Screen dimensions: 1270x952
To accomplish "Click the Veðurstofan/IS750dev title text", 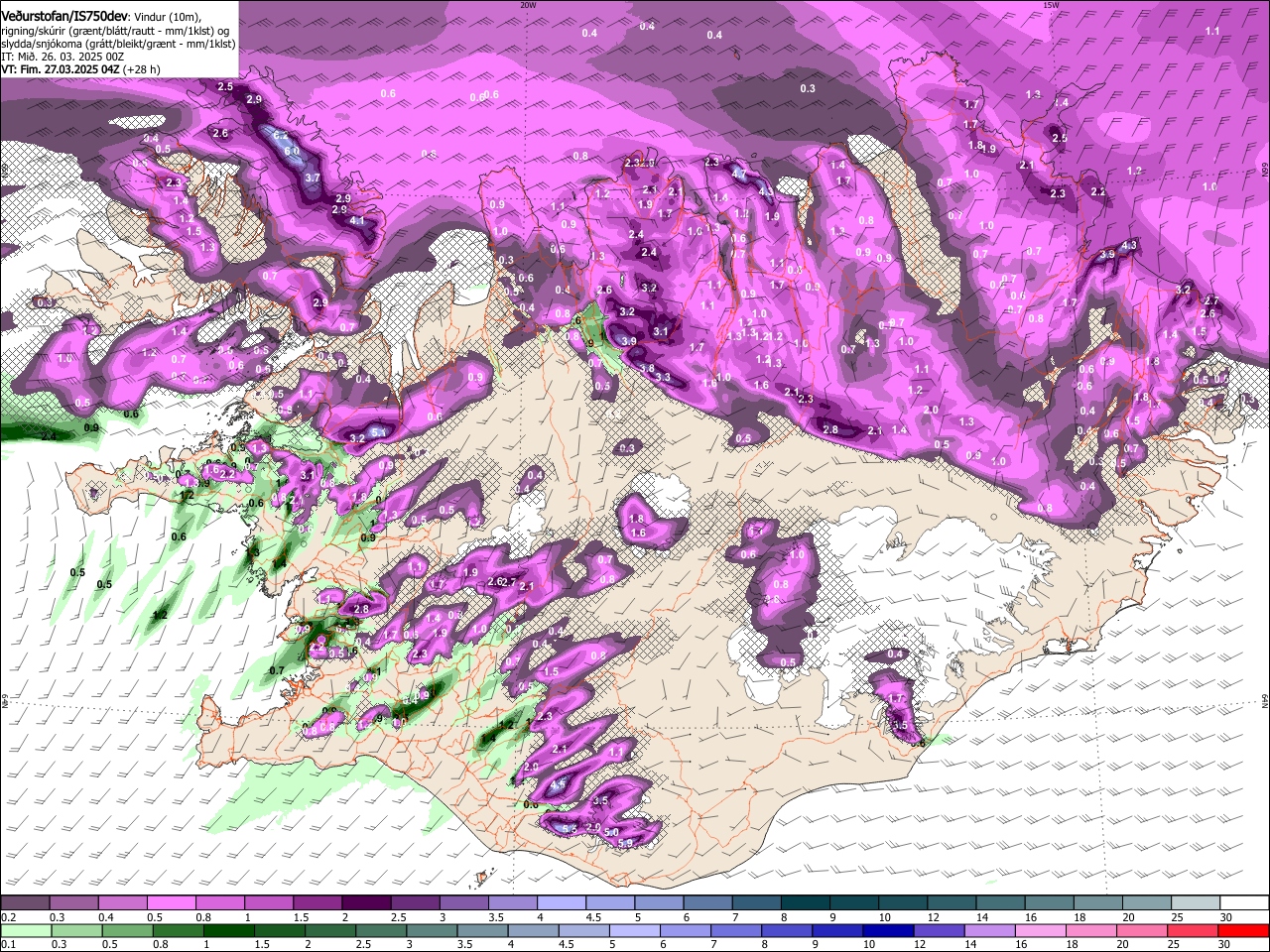I will (63, 17).
